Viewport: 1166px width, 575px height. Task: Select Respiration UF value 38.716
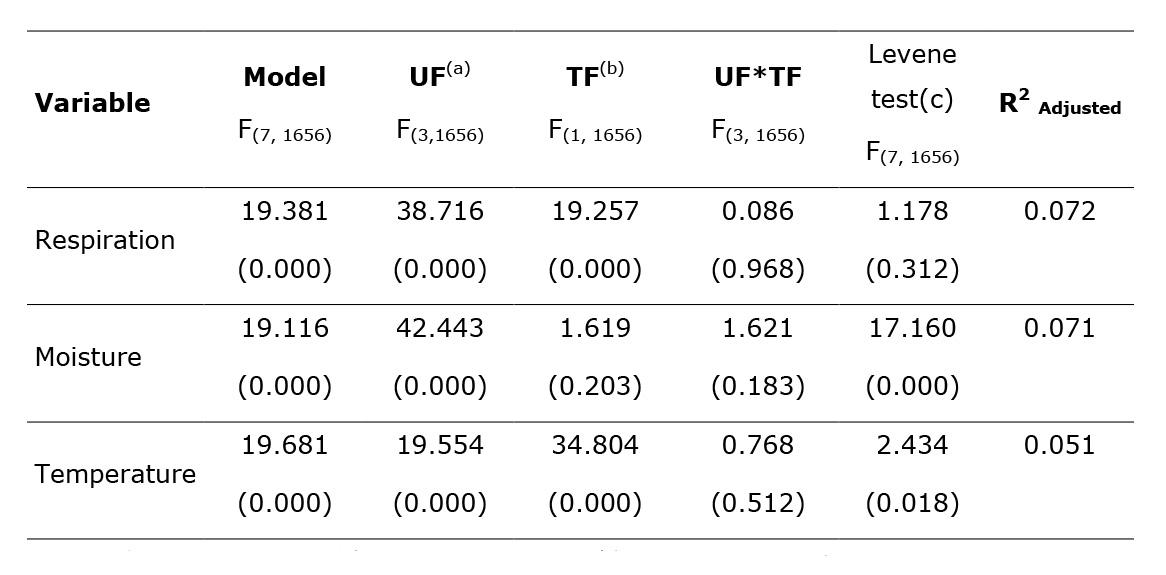(x=439, y=212)
